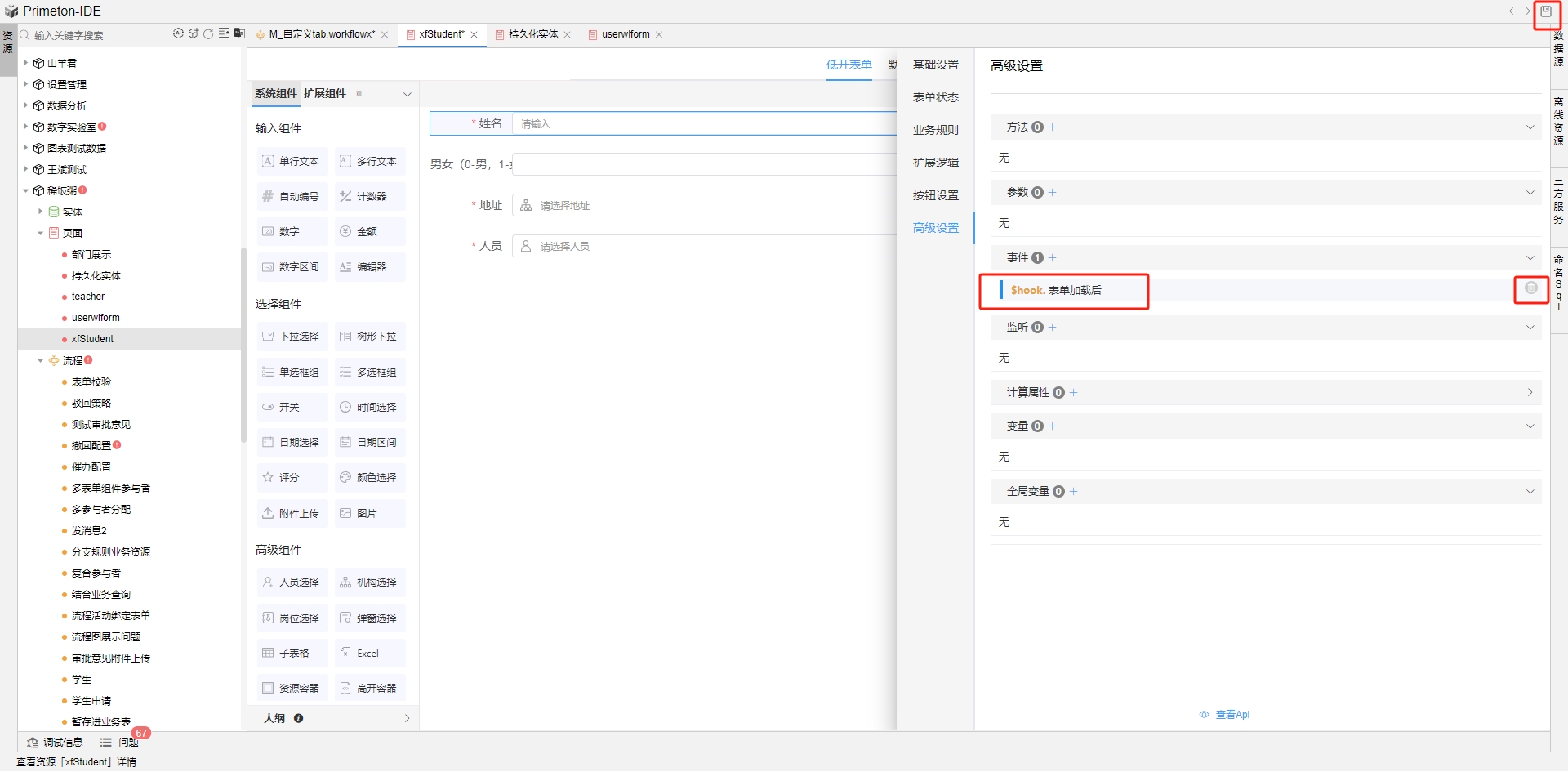
Task: Add a new event with the 事件 plus button
Action: [1053, 257]
